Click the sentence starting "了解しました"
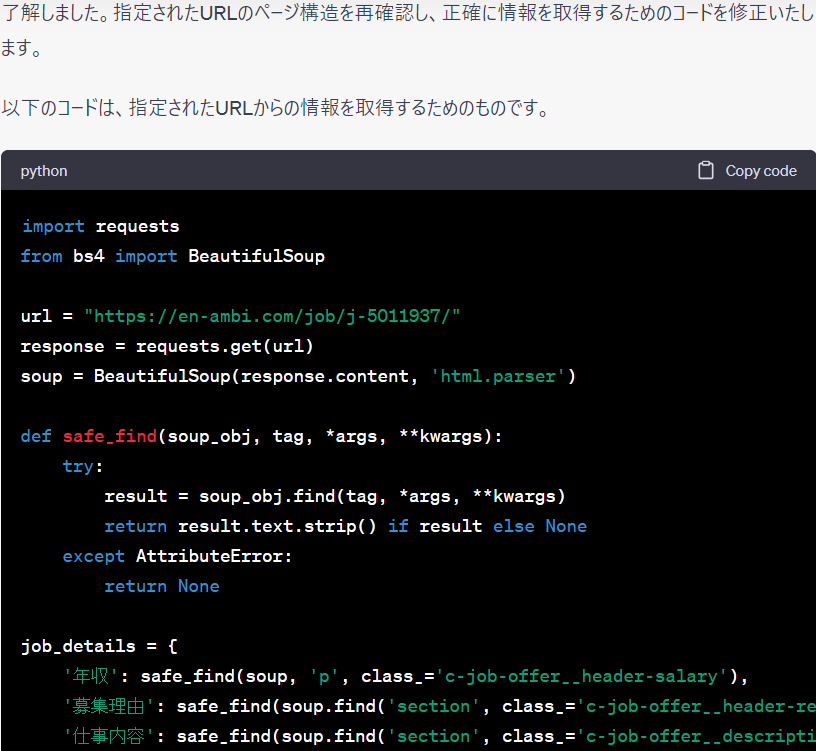 (408, 30)
